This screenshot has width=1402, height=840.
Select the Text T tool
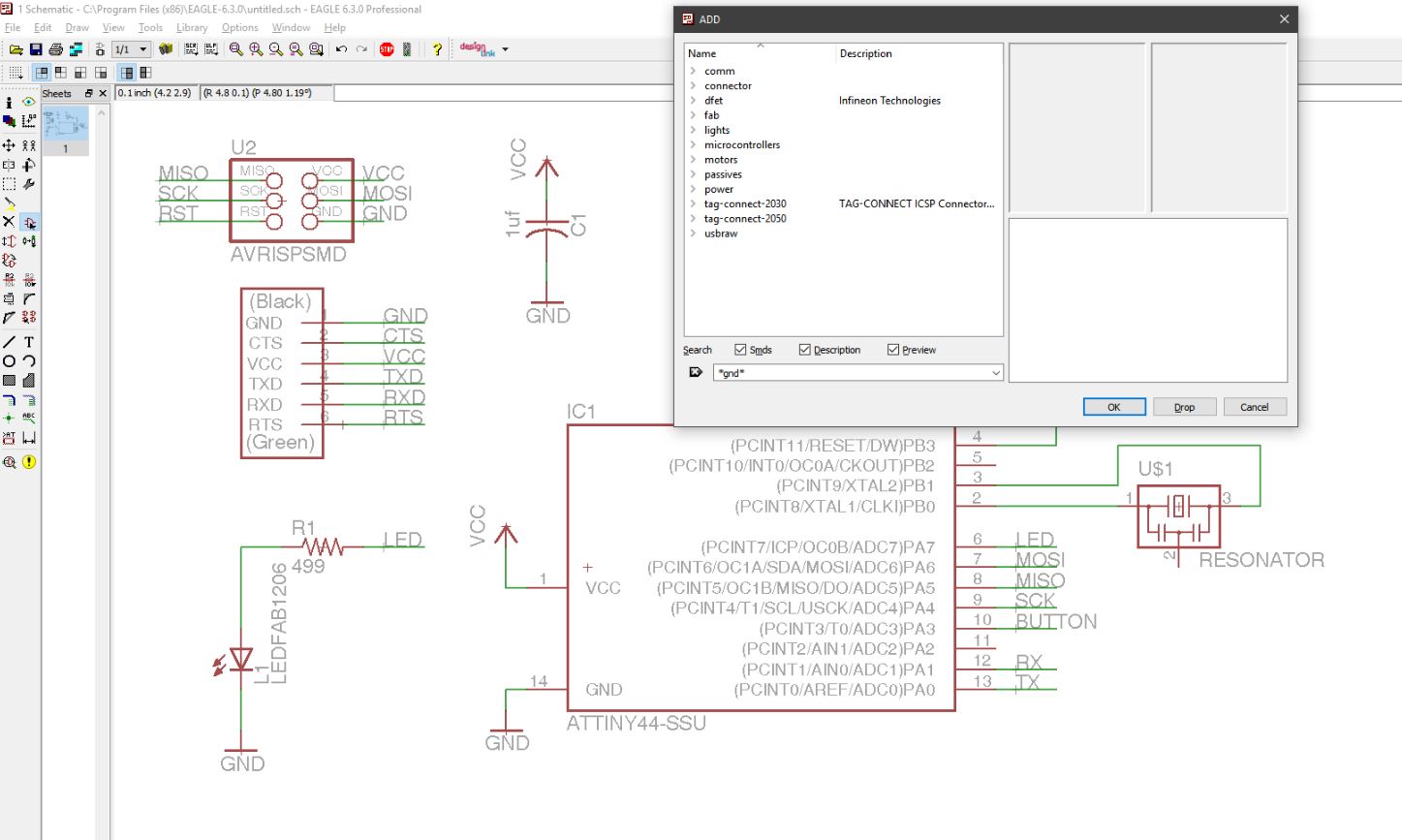tap(29, 342)
